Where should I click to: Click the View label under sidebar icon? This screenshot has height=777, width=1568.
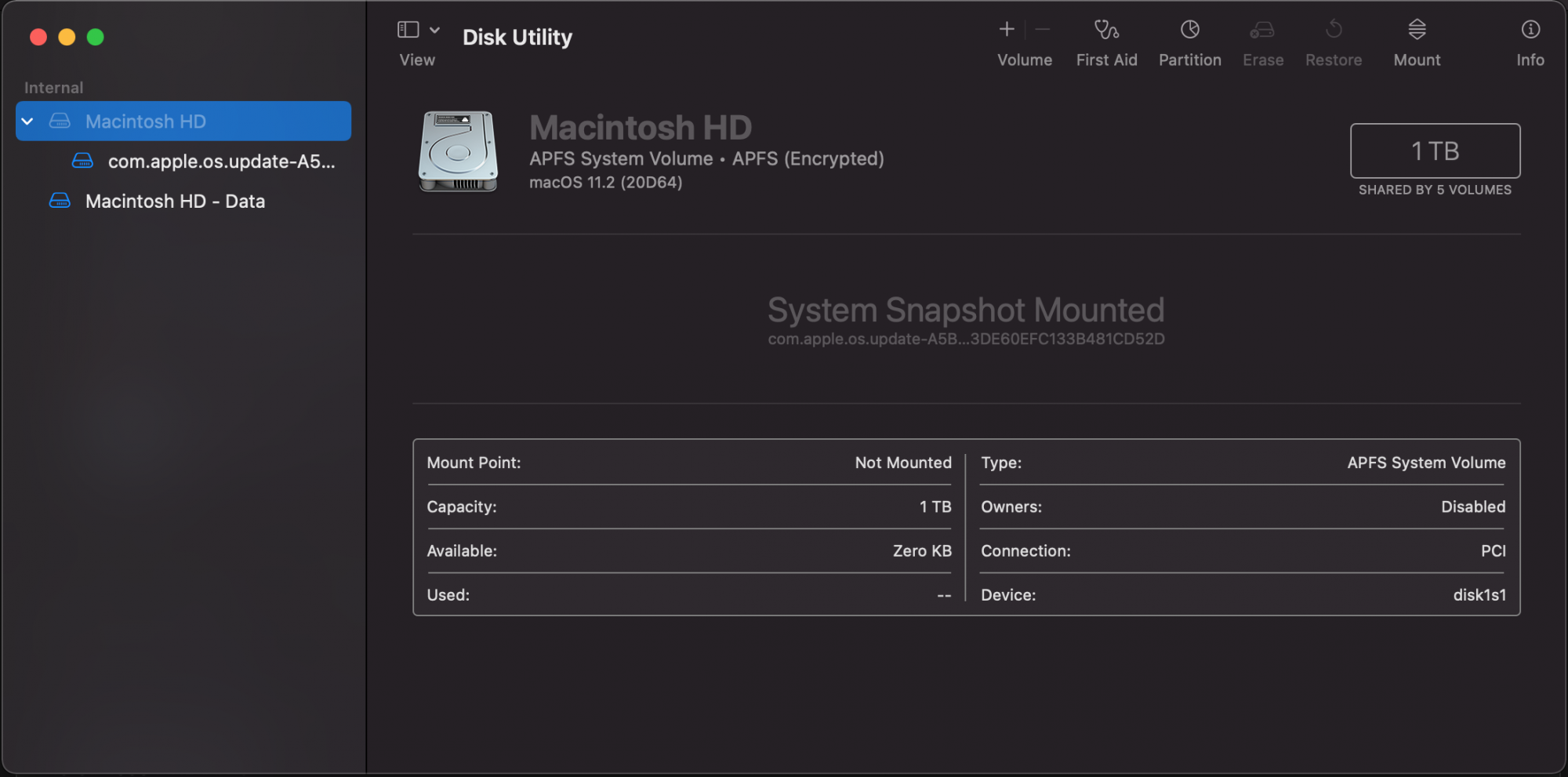point(417,60)
